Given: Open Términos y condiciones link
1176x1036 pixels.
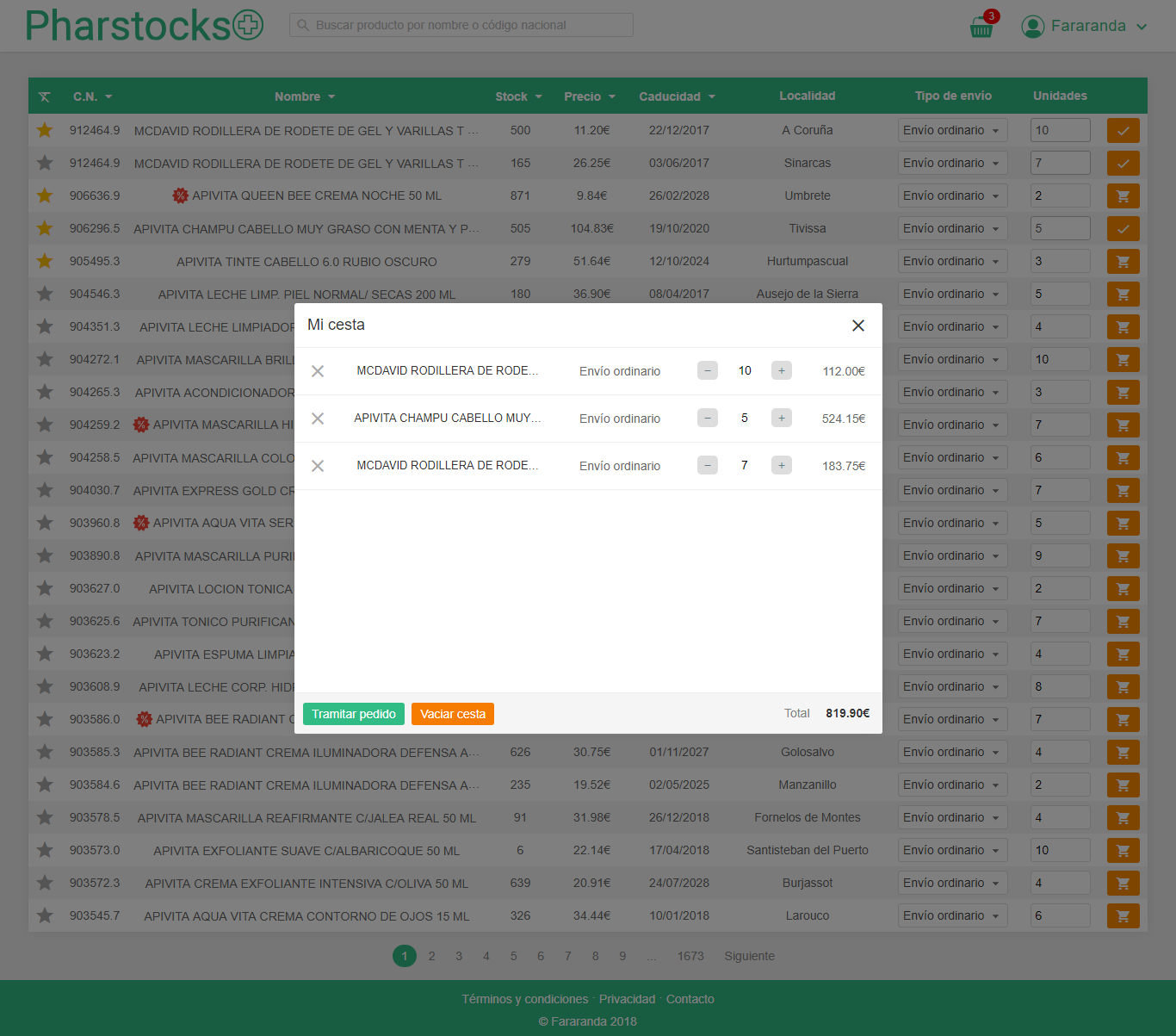Looking at the screenshot, I should click(525, 999).
